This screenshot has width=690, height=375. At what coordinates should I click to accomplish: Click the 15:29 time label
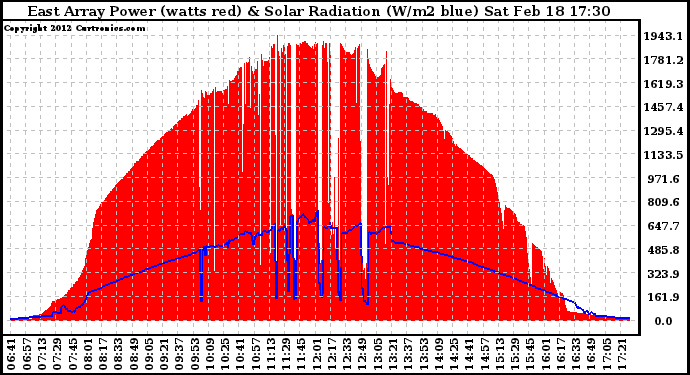coord(515,354)
